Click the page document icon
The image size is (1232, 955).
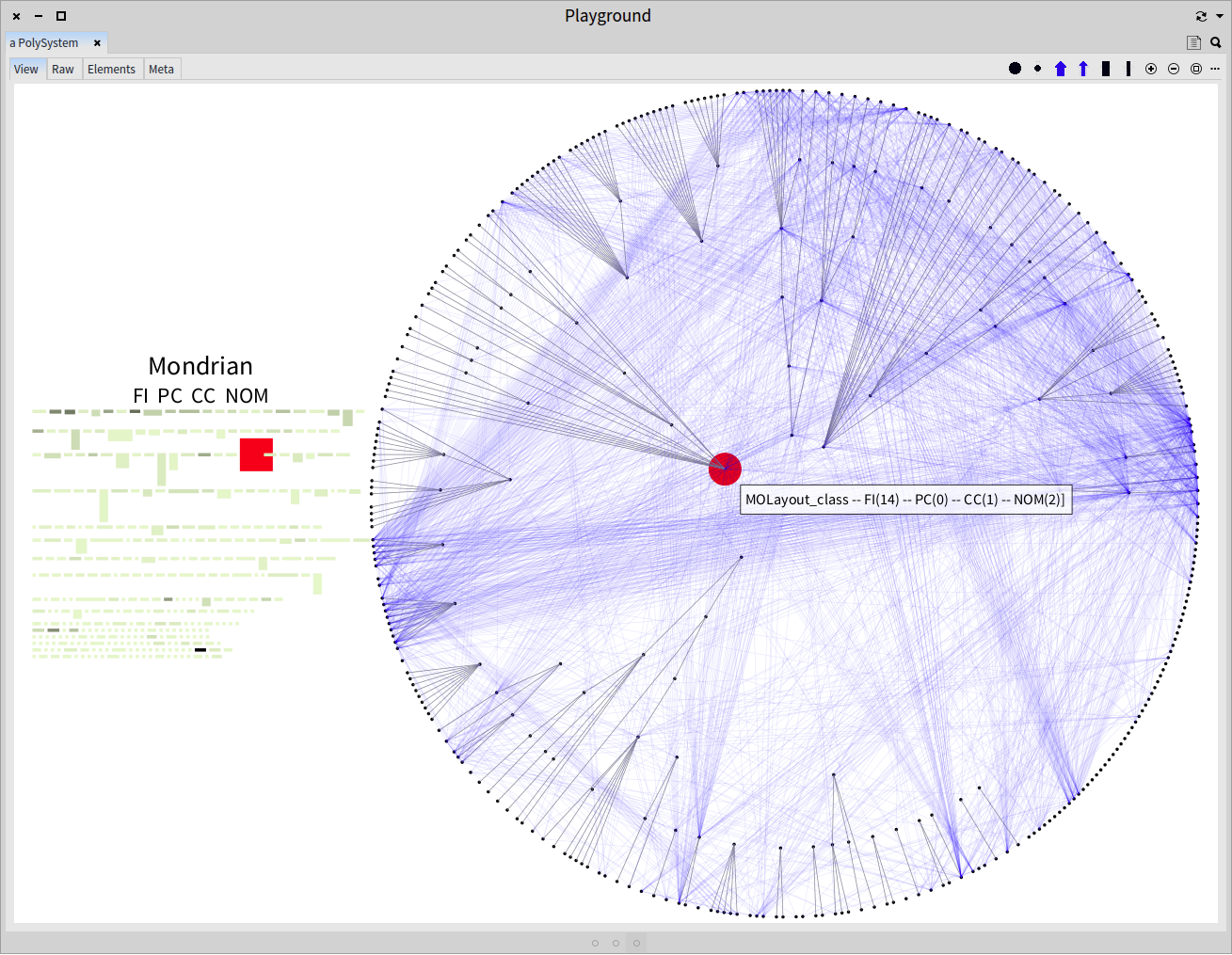point(1193,42)
